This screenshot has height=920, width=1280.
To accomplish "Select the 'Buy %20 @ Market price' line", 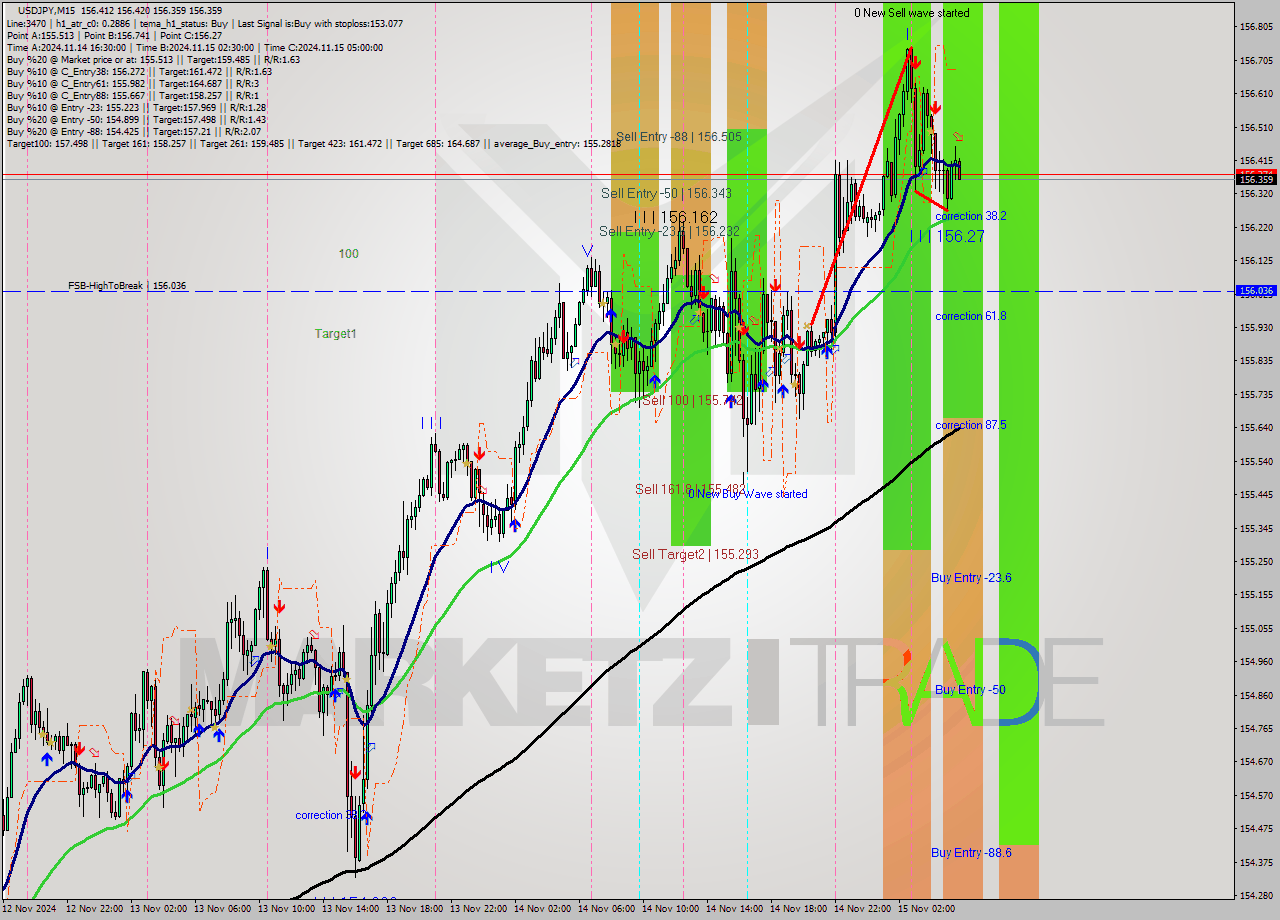I will 153,59.
